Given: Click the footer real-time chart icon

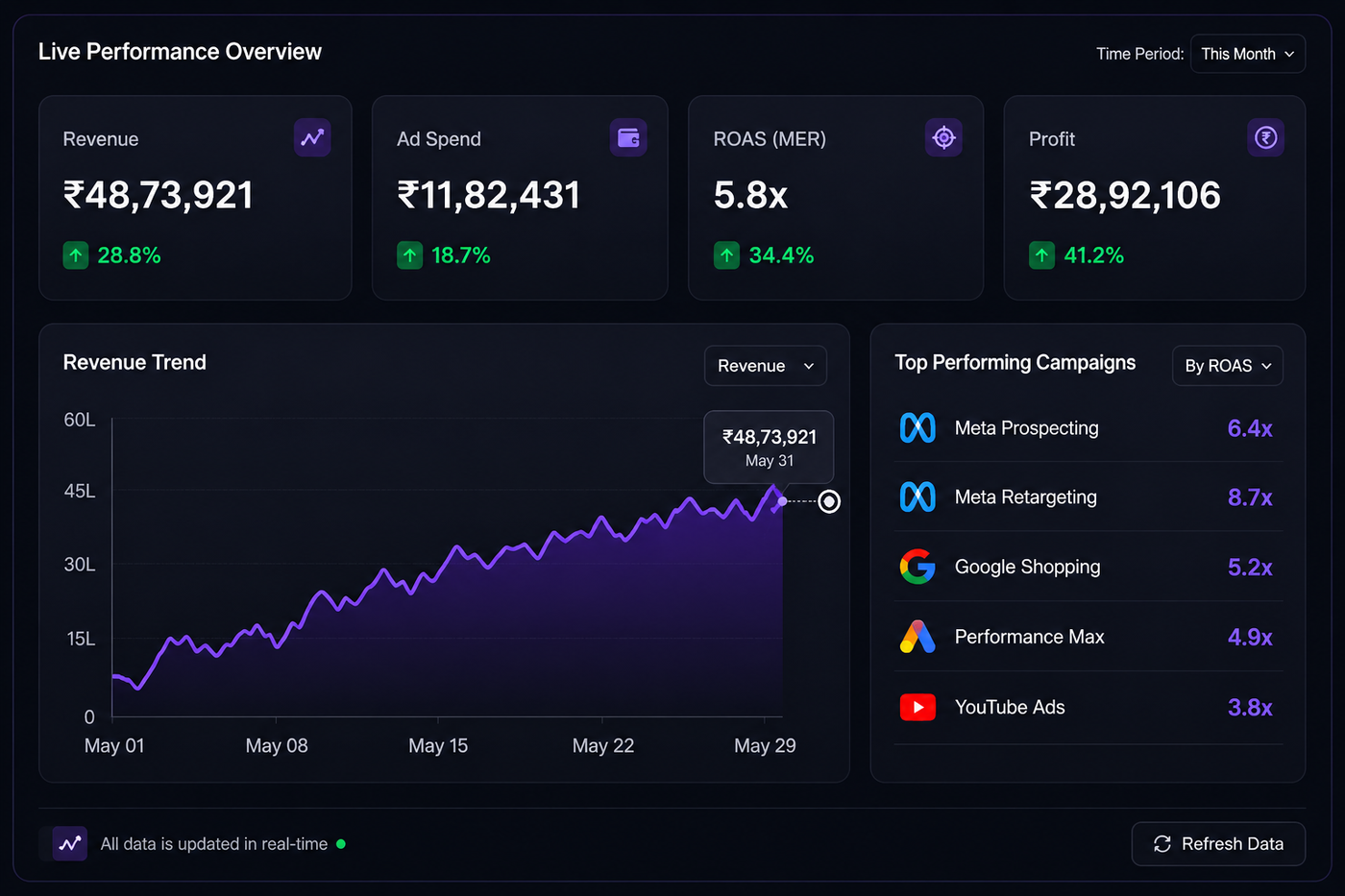Looking at the screenshot, I should pyautogui.click(x=70, y=844).
